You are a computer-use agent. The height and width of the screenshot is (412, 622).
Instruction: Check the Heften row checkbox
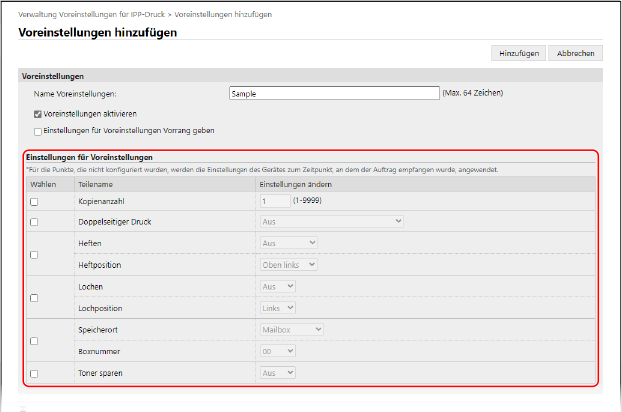(34, 254)
